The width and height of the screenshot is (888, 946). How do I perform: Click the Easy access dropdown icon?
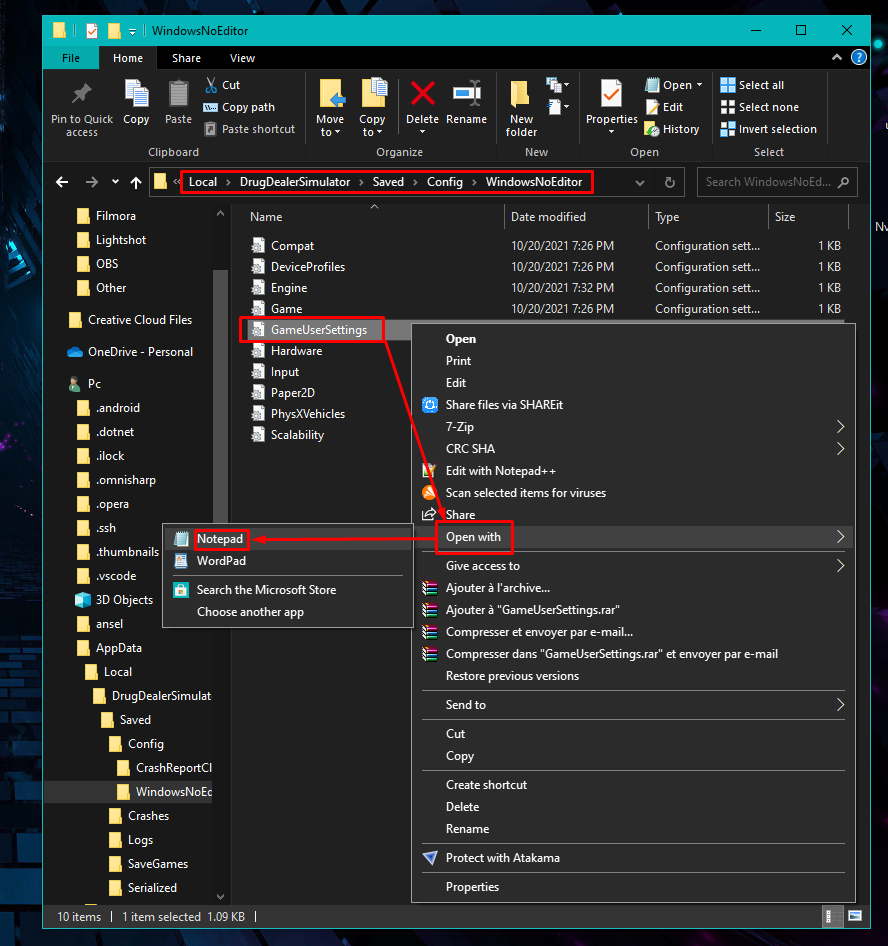[558, 108]
